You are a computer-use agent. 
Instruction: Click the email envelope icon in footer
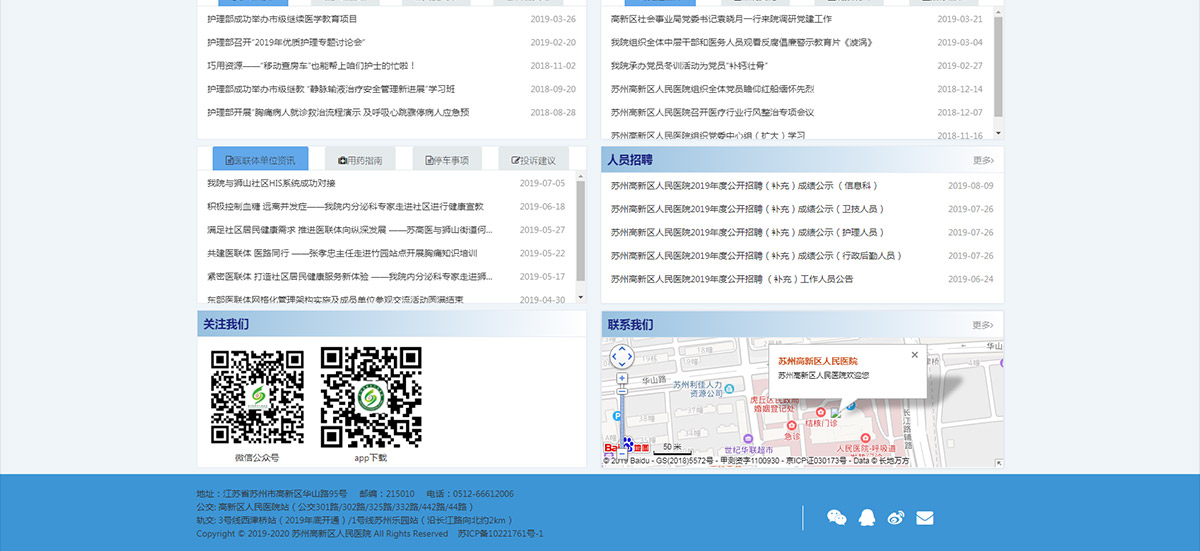(925, 518)
